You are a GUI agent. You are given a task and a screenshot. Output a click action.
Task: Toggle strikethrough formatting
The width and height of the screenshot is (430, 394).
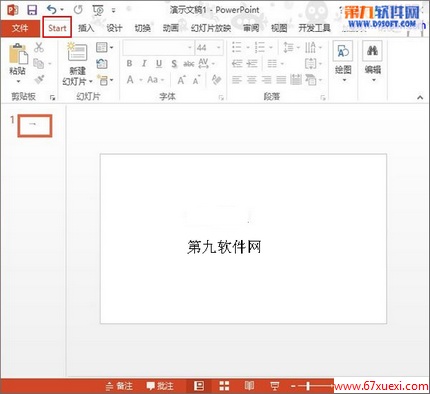189,63
